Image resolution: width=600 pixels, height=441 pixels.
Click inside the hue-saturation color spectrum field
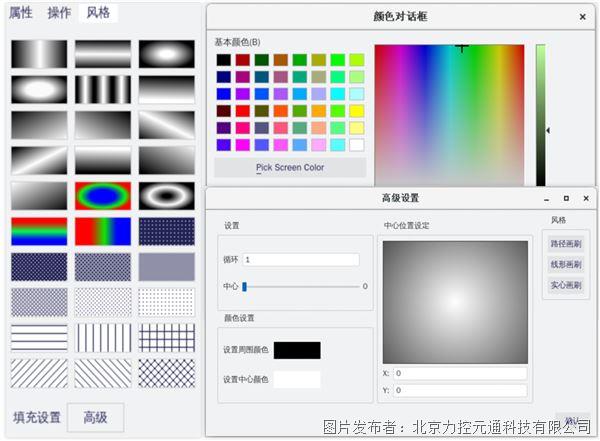pyautogui.click(x=449, y=115)
